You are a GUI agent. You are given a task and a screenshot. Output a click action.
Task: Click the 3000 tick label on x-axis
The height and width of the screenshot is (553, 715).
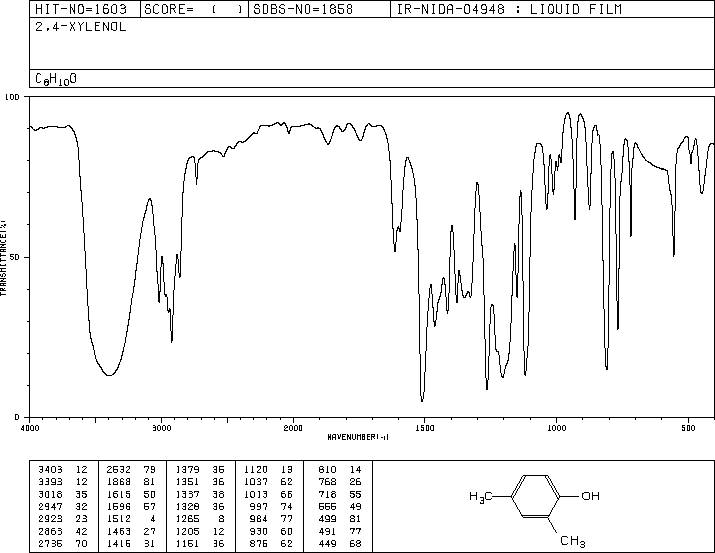[161, 428]
